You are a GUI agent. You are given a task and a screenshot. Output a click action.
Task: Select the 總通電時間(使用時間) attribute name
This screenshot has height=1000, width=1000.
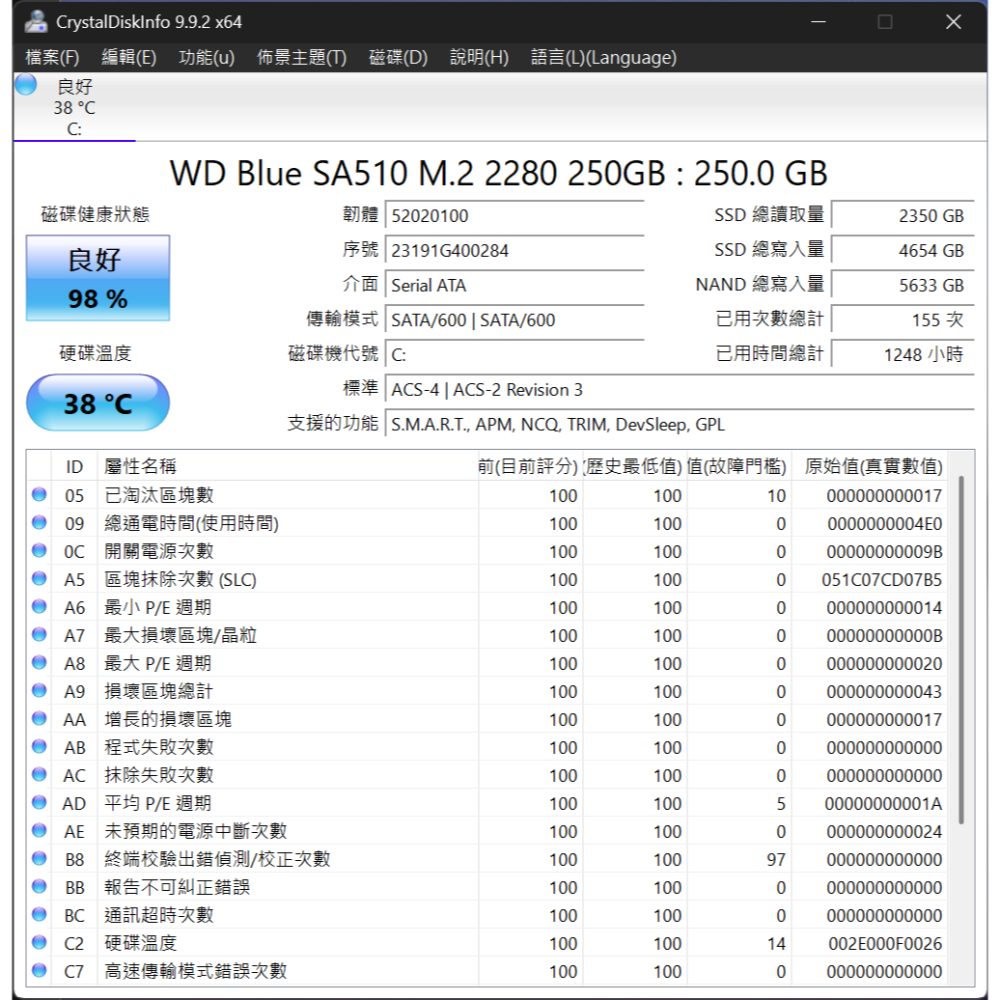click(191, 523)
